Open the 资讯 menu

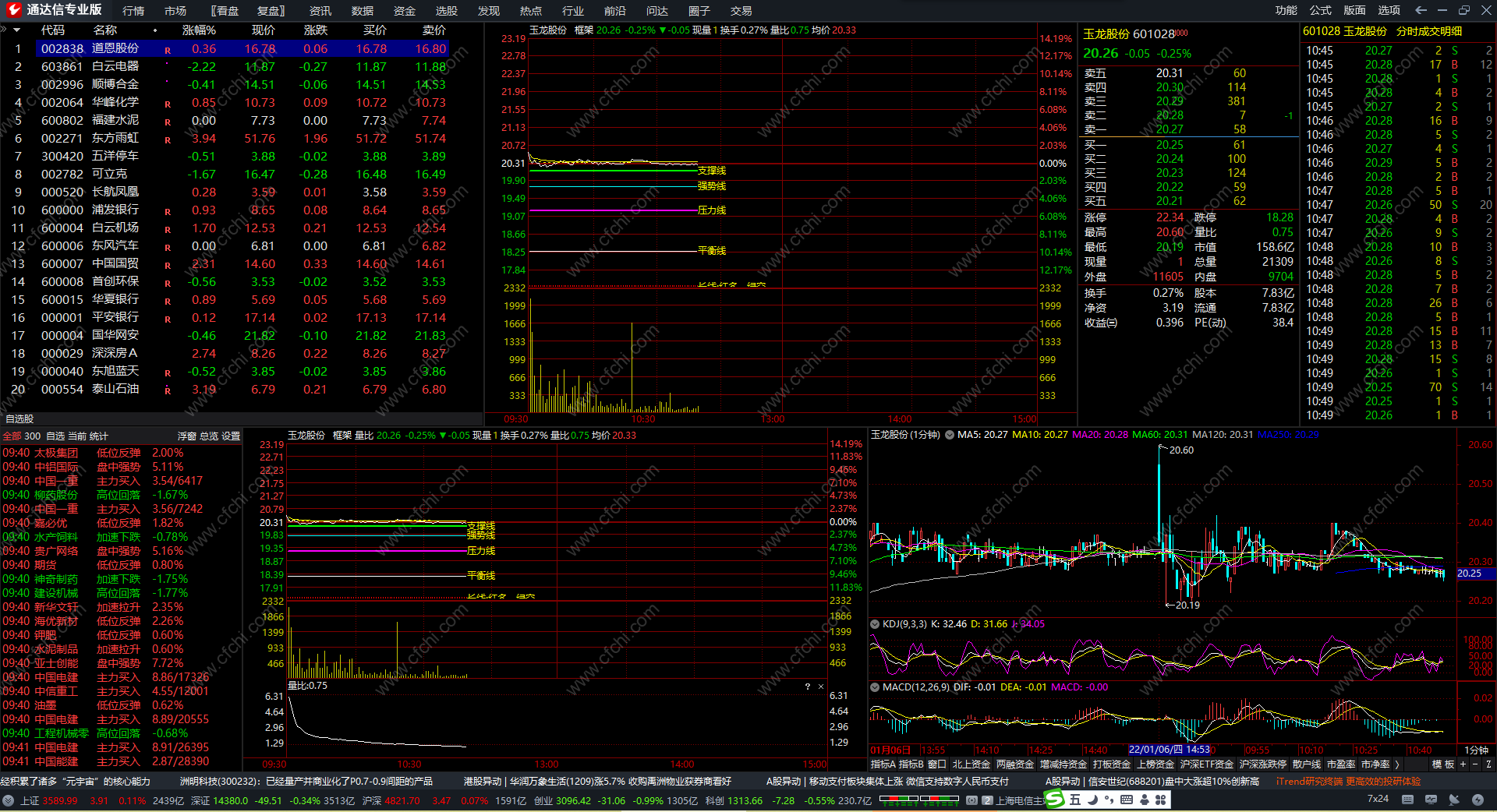tap(320, 11)
